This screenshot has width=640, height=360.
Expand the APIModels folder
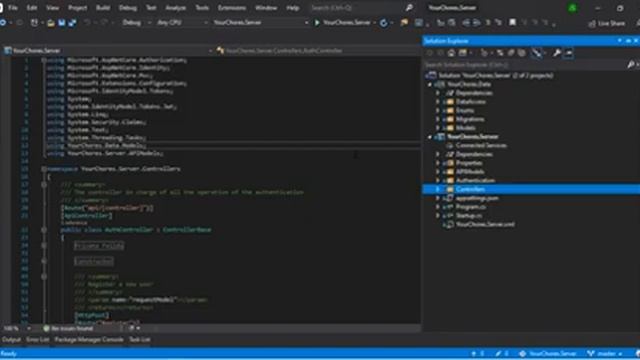coord(438,172)
